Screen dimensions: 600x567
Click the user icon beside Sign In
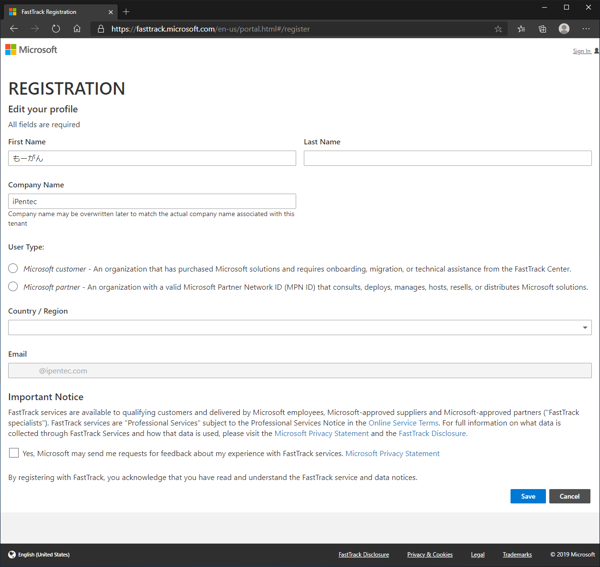[x=596, y=51]
